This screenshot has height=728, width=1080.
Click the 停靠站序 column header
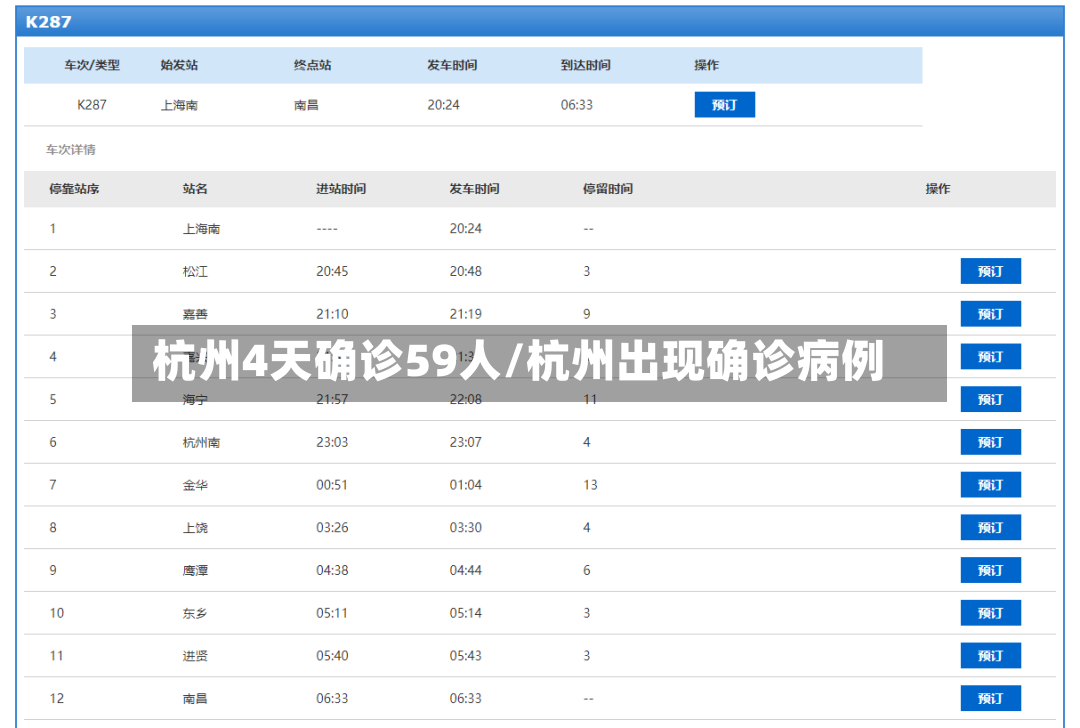click(x=74, y=189)
